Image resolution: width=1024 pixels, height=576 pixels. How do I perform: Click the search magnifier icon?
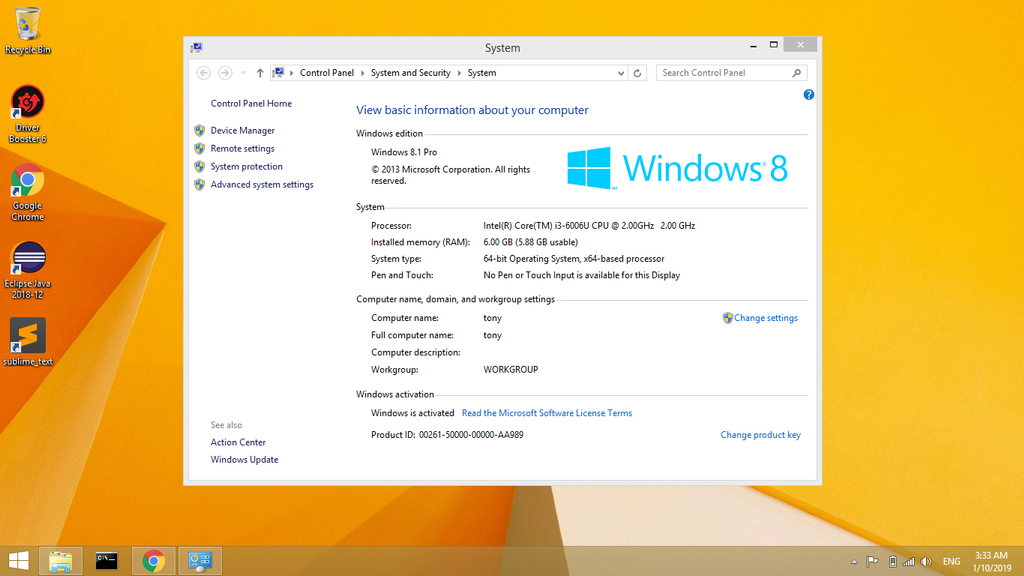(797, 73)
